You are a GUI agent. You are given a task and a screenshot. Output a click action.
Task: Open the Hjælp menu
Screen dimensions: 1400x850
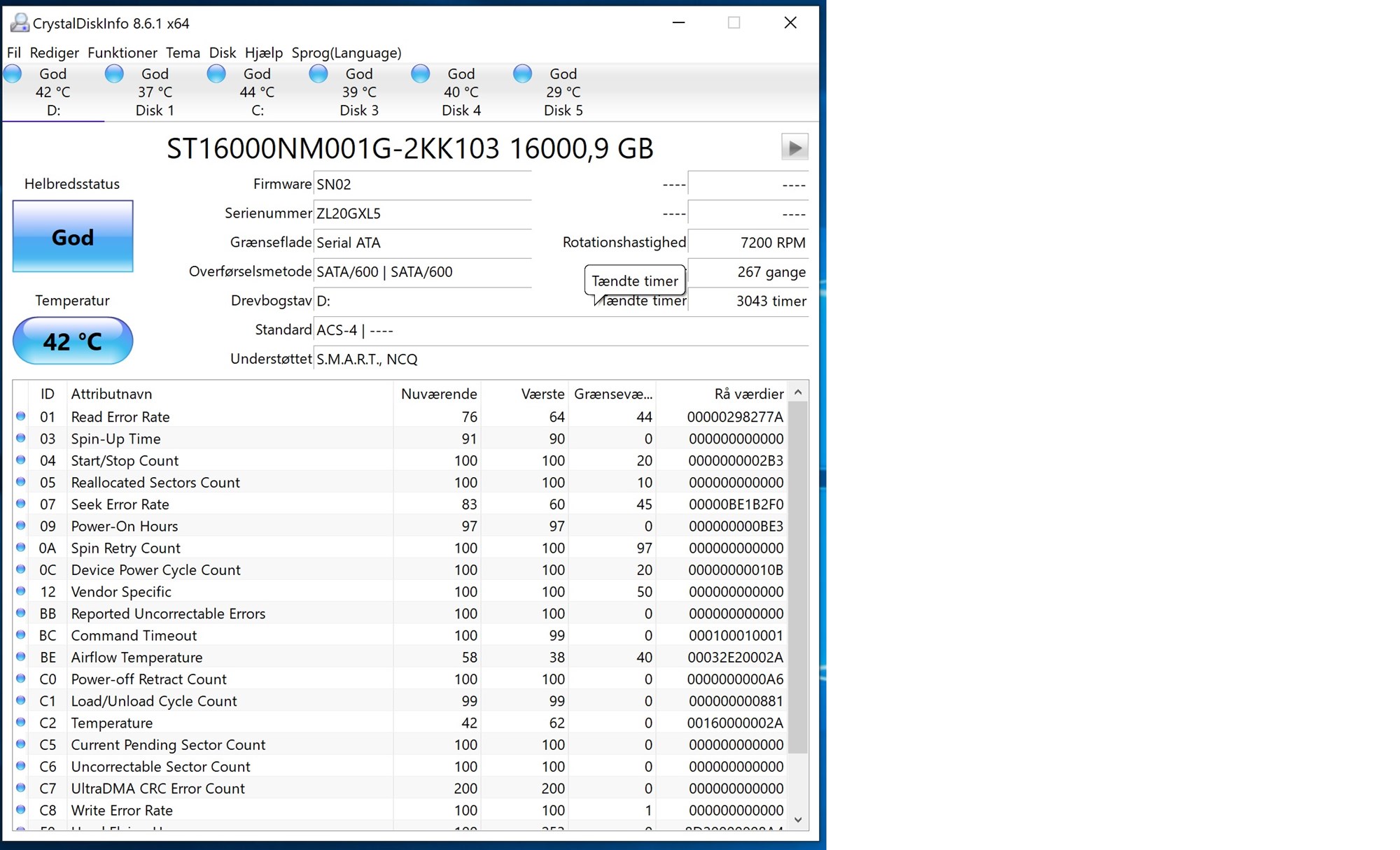coord(264,52)
